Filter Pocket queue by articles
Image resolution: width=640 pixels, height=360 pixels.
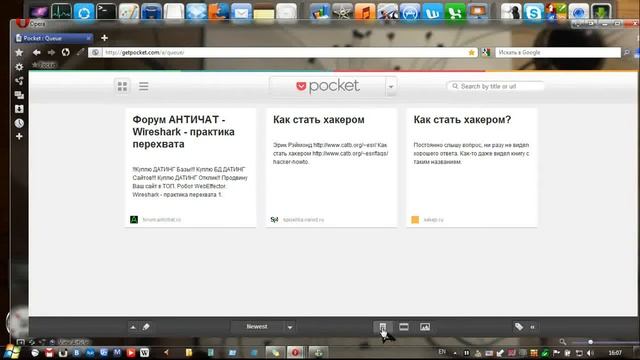point(382,327)
